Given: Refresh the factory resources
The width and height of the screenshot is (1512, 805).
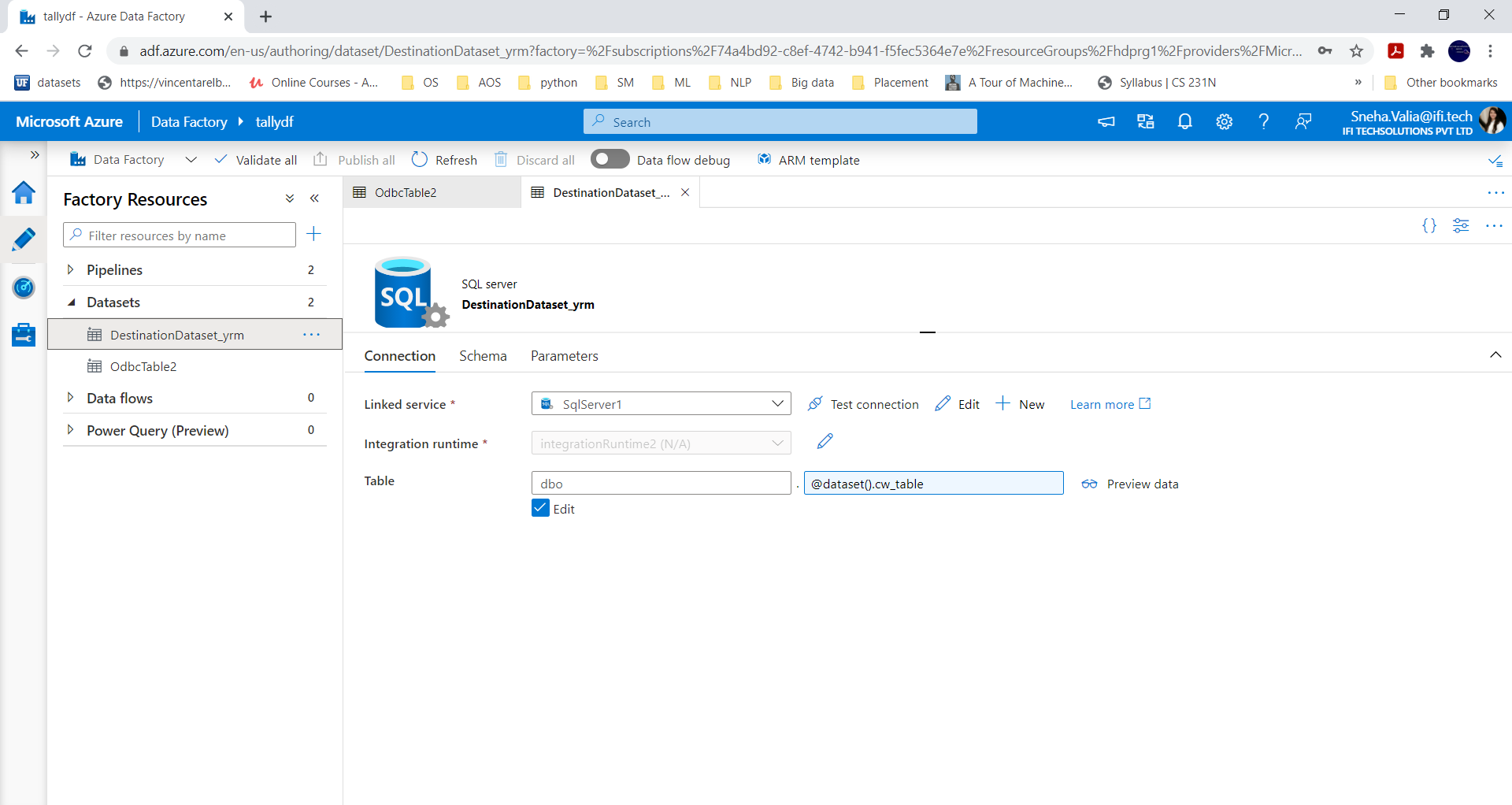Looking at the screenshot, I should [x=445, y=160].
